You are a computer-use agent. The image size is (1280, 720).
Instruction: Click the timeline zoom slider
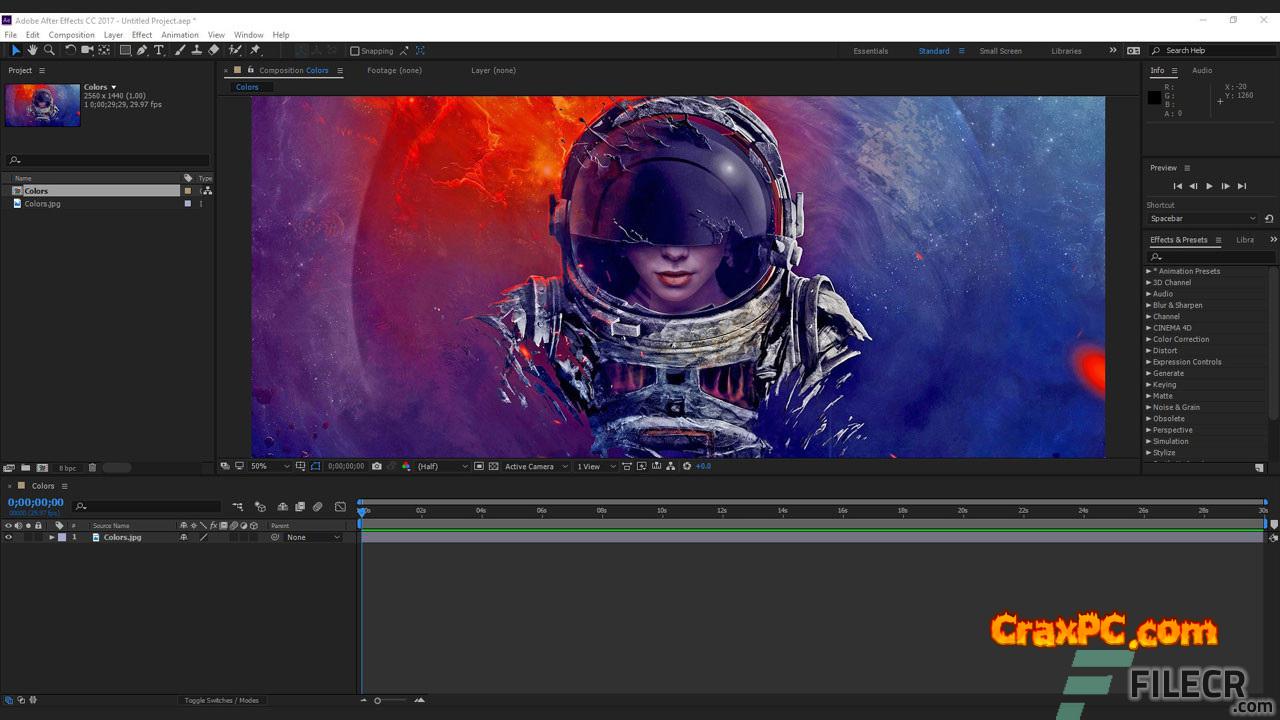[x=378, y=700]
